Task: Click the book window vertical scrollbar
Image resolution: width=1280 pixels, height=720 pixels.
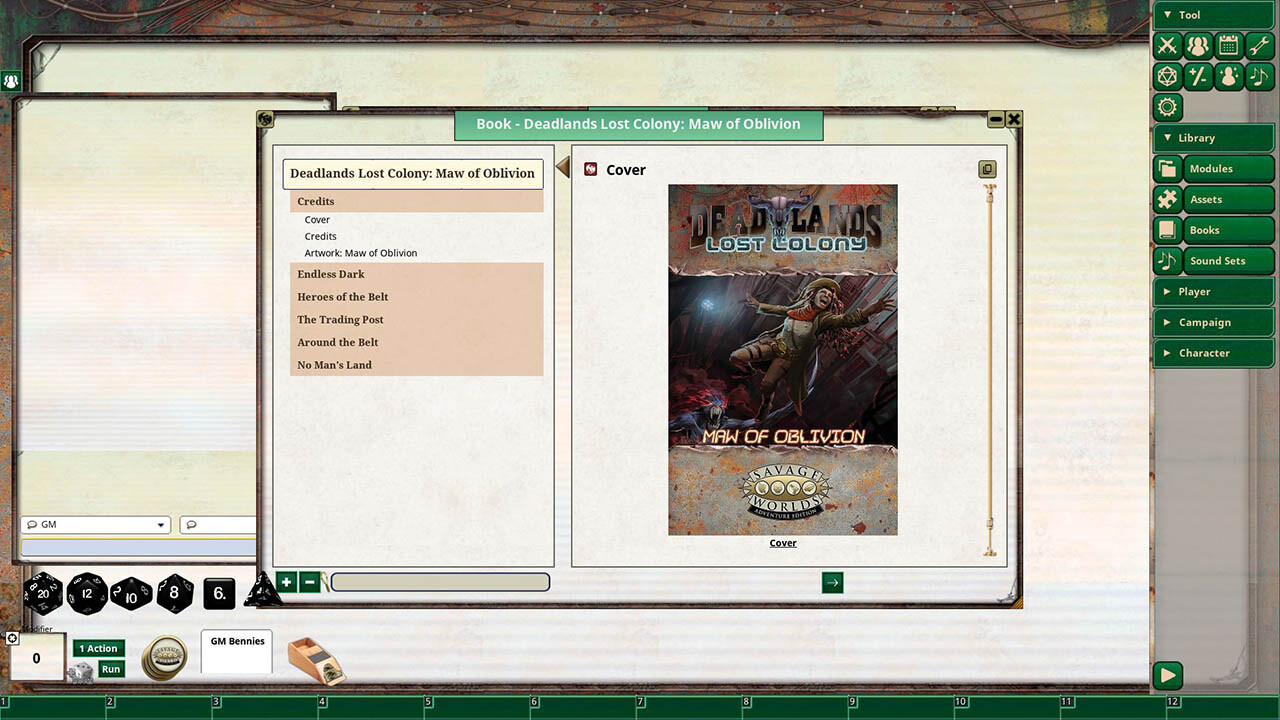Action: coord(988,360)
